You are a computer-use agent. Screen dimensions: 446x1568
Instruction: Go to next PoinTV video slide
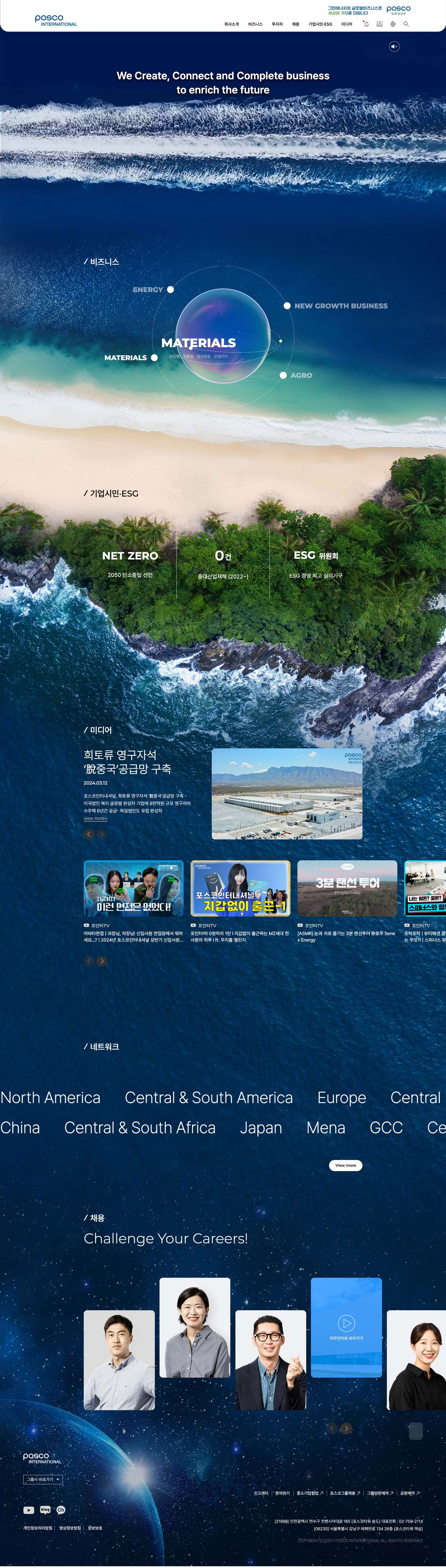[102, 961]
